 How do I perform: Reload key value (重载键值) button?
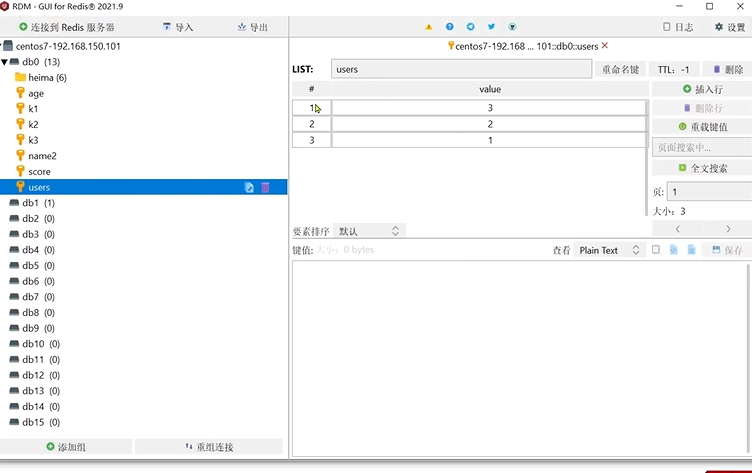(x=703, y=127)
